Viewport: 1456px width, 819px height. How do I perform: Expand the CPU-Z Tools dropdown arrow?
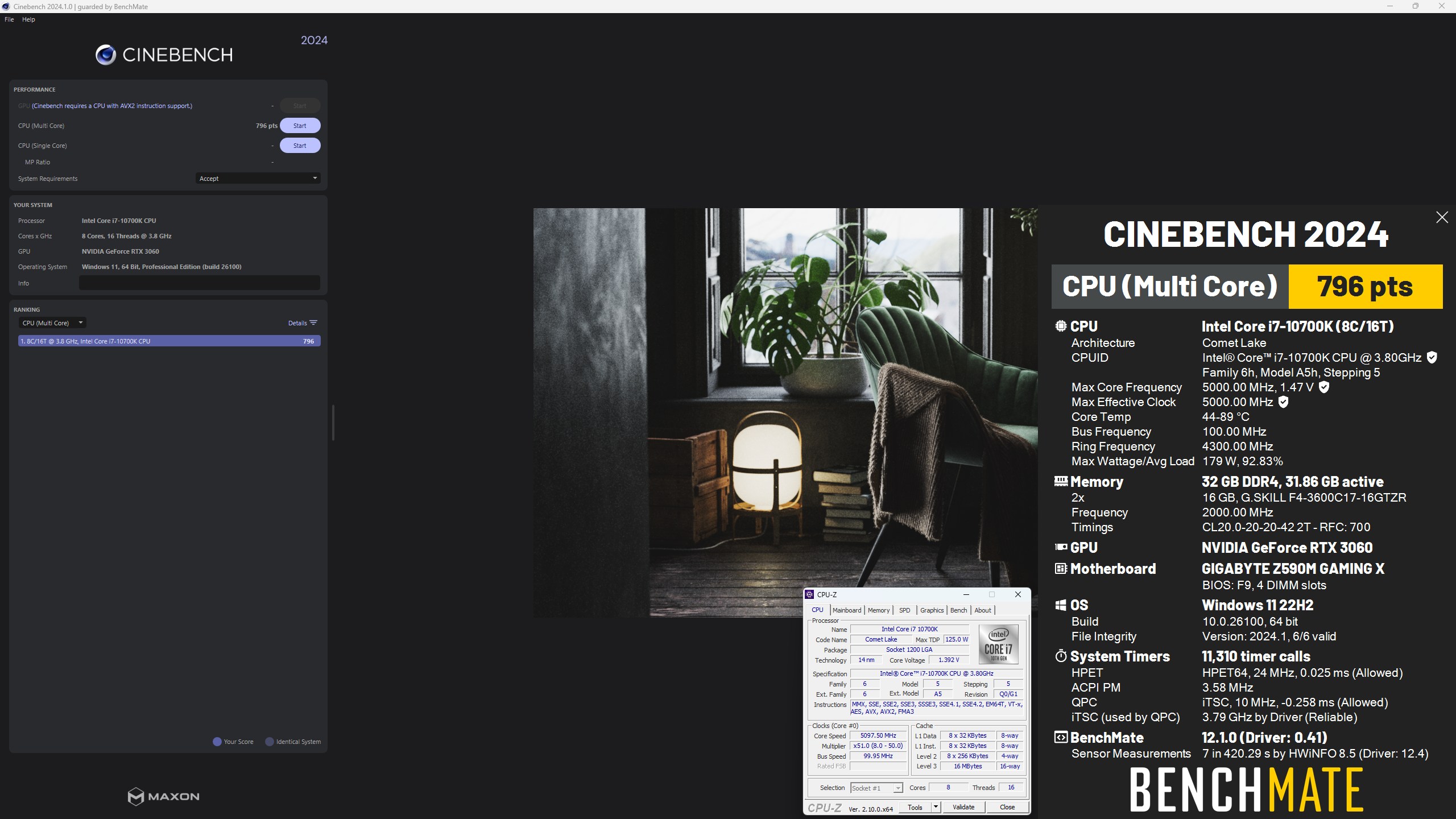coord(936,807)
